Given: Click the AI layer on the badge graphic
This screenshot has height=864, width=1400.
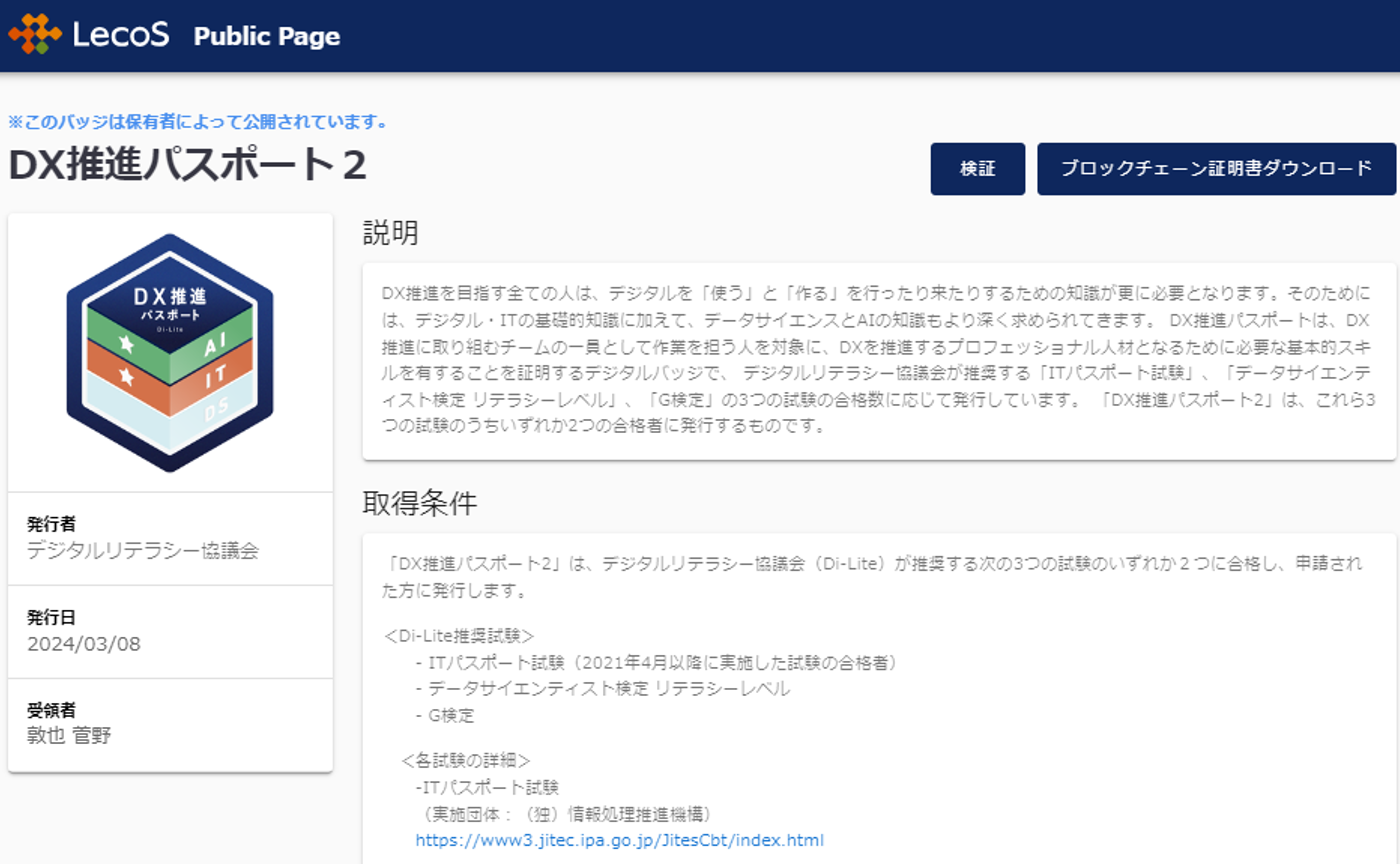Looking at the screenshot, I should pyautogui.click(x=214, y=346).
